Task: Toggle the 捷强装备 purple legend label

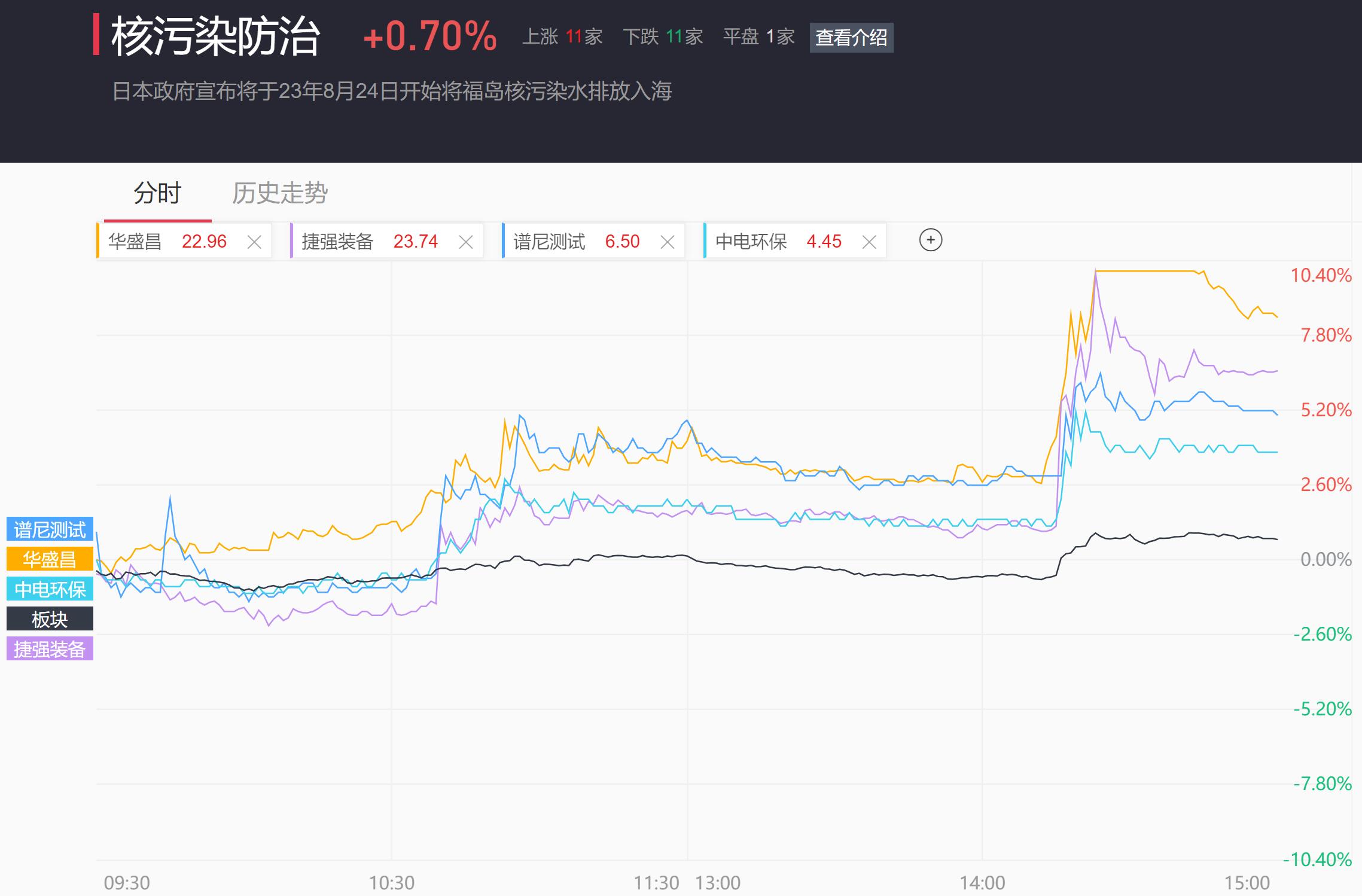Action: coord(50,649)
